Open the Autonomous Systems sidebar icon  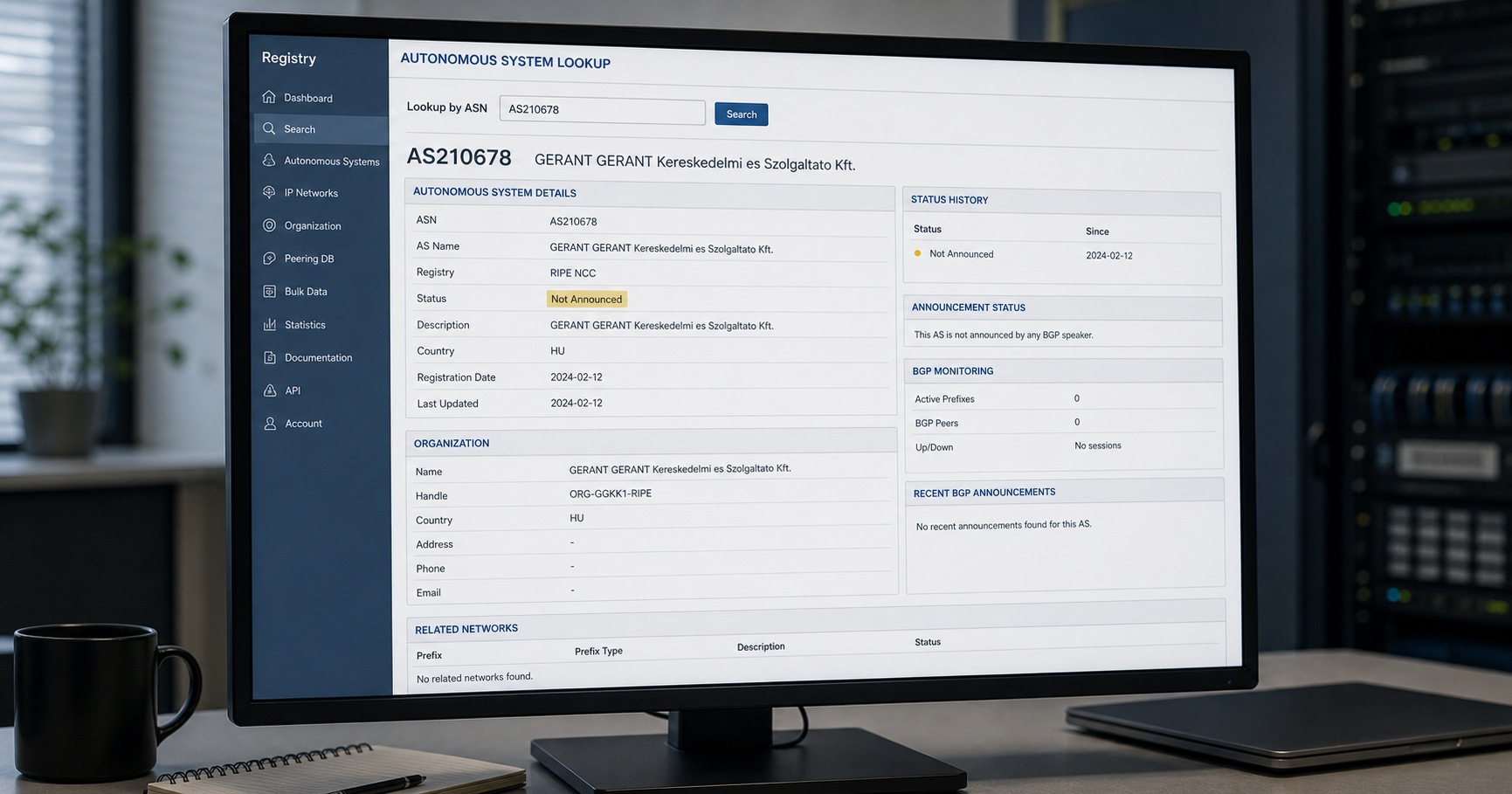(x=269, y=161)
